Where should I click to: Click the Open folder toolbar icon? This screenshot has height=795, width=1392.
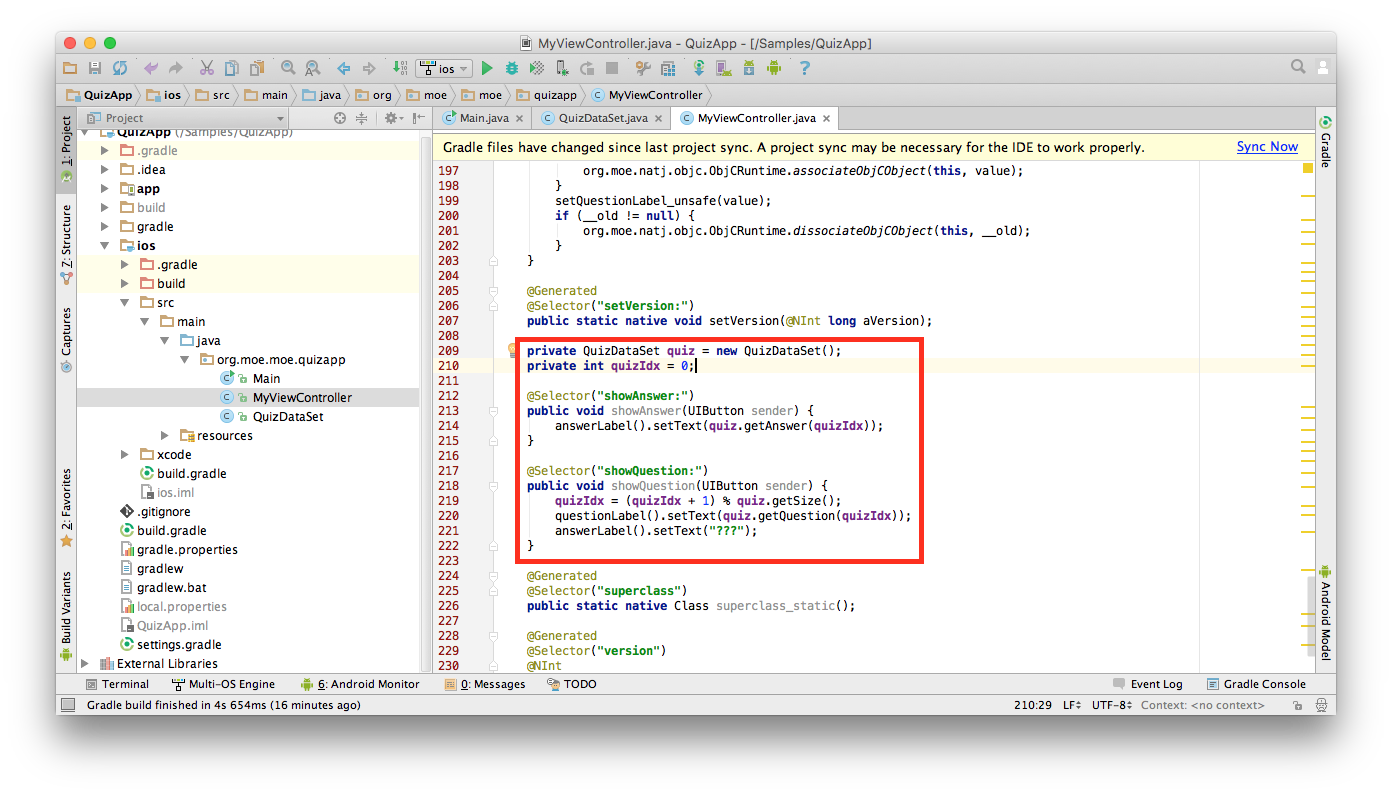70,68
